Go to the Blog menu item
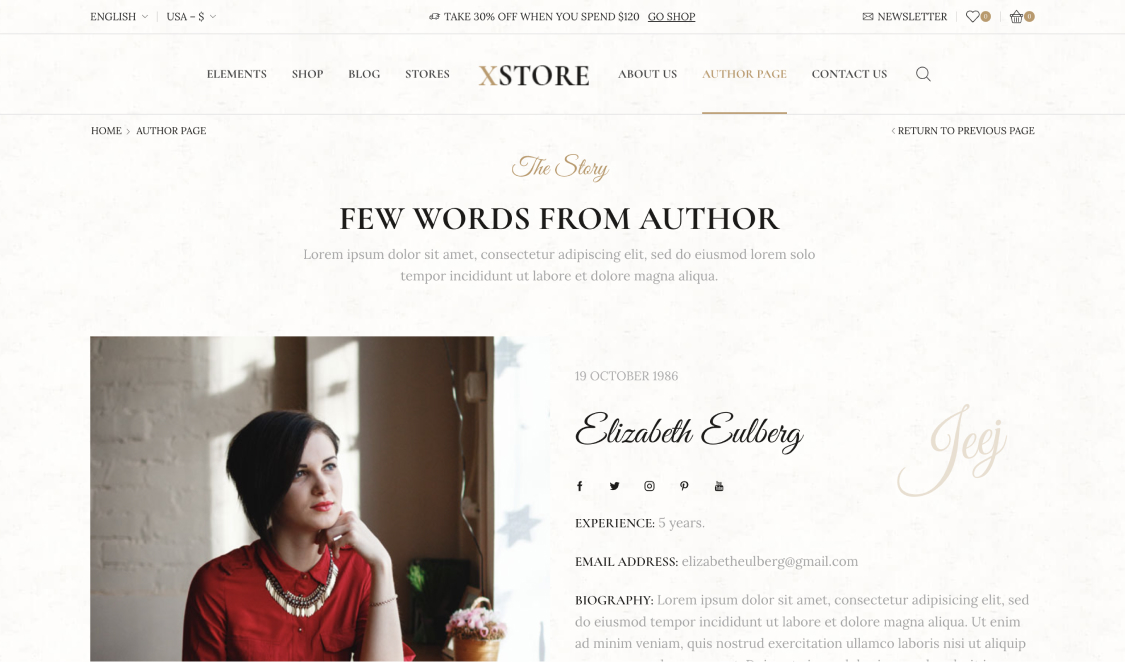1125x662 pixels. 364,74
